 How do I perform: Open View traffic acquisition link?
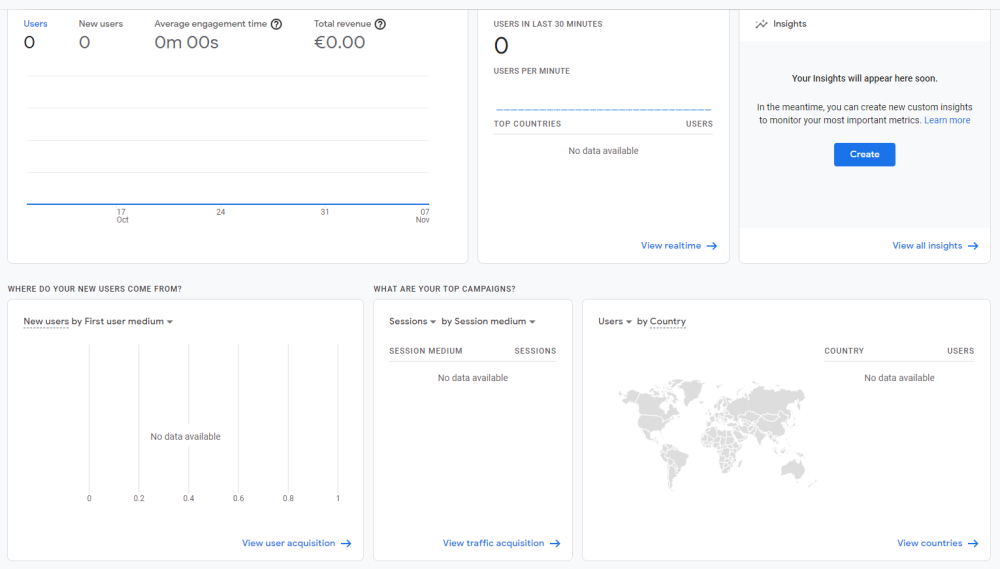point(493,544)
